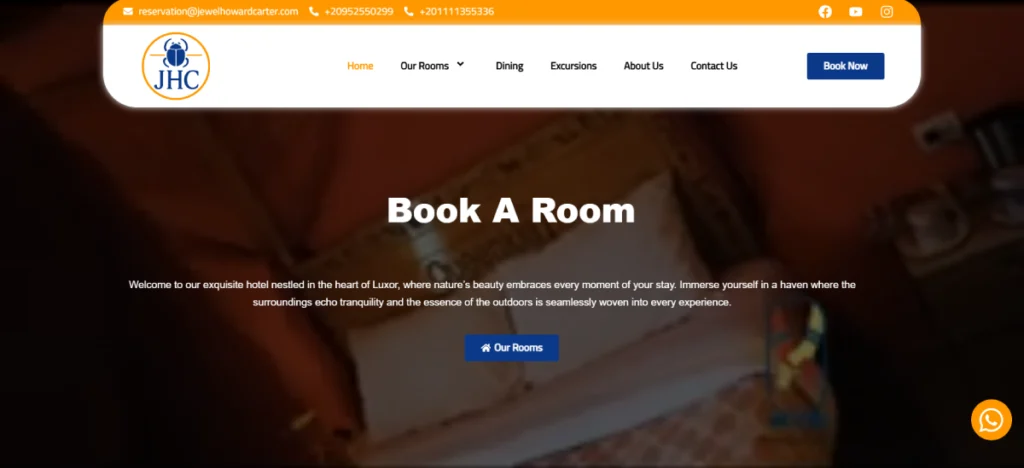Expand the Our Rooms dropdown chevron
Viewport: 1024px width, 468px height.
(460, 65)
